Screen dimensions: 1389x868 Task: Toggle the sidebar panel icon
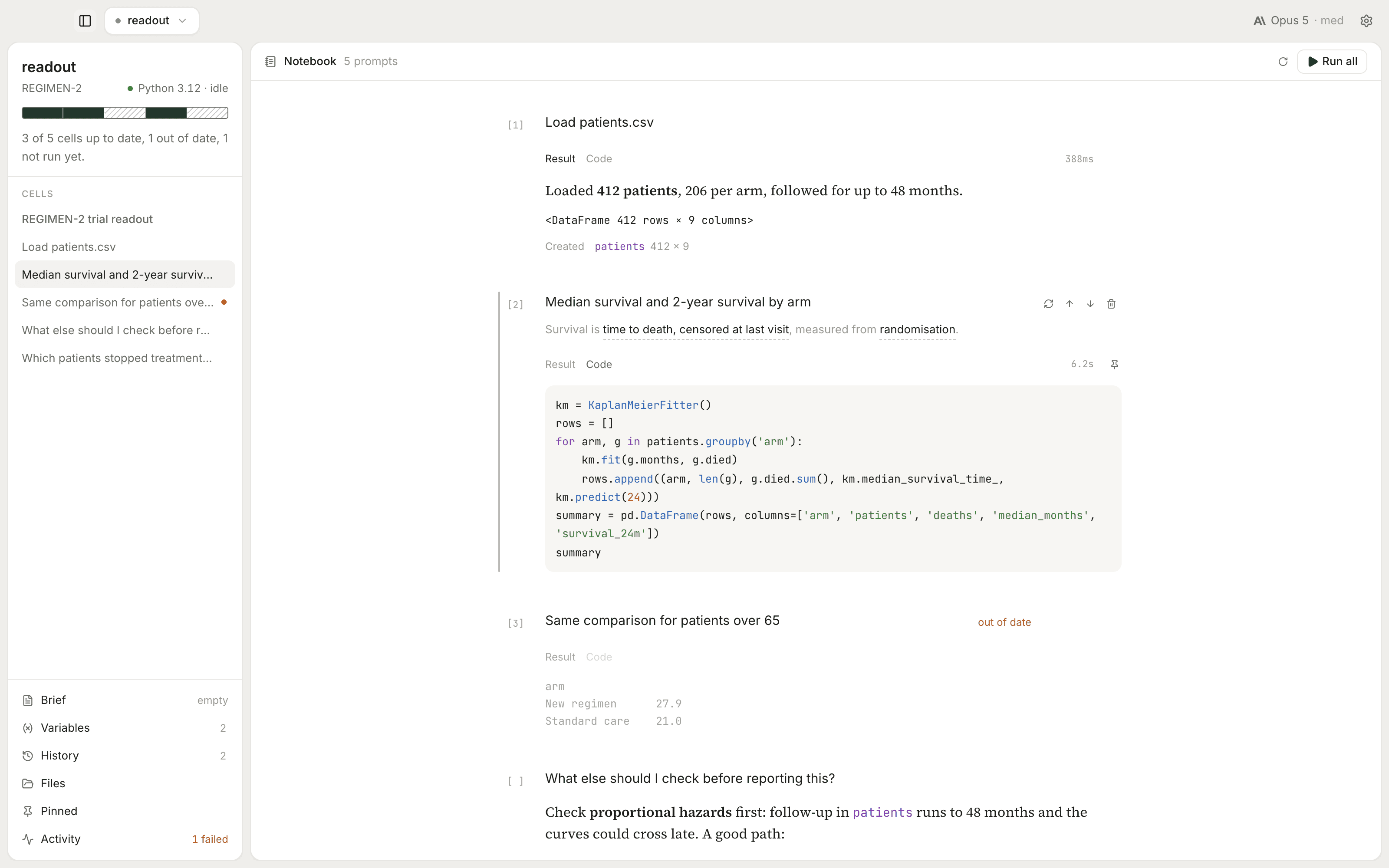pos(85,21)
